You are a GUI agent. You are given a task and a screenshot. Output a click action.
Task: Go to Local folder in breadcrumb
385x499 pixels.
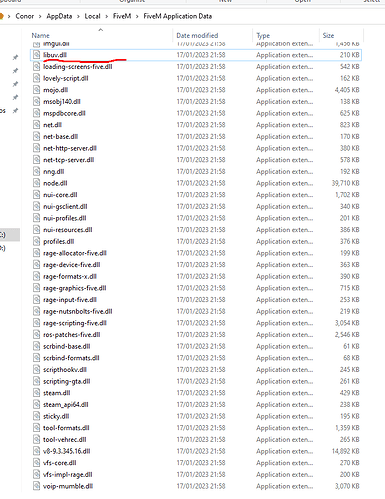click(92, 16)
